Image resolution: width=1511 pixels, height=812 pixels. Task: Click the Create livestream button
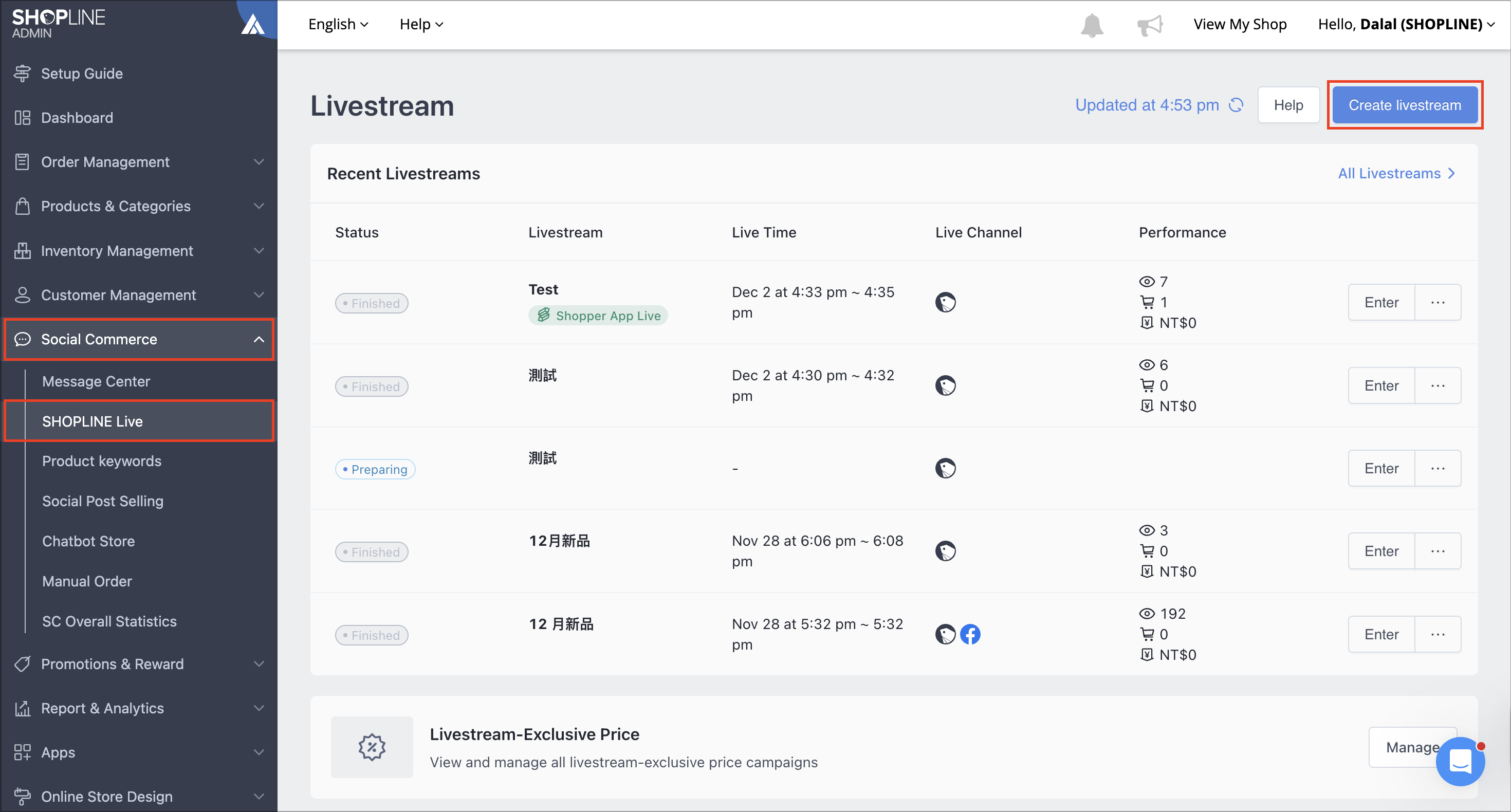pos(1404,105)
